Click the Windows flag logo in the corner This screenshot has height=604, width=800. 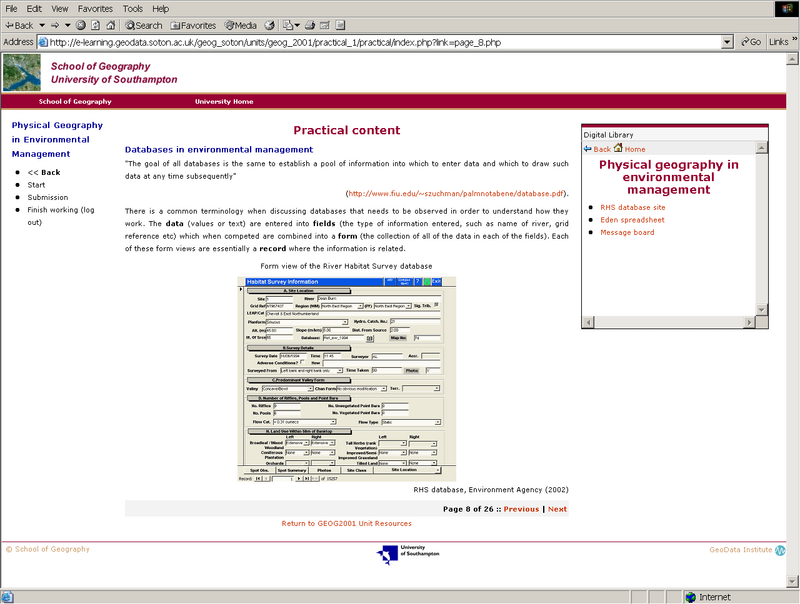(x=787, y=9)
